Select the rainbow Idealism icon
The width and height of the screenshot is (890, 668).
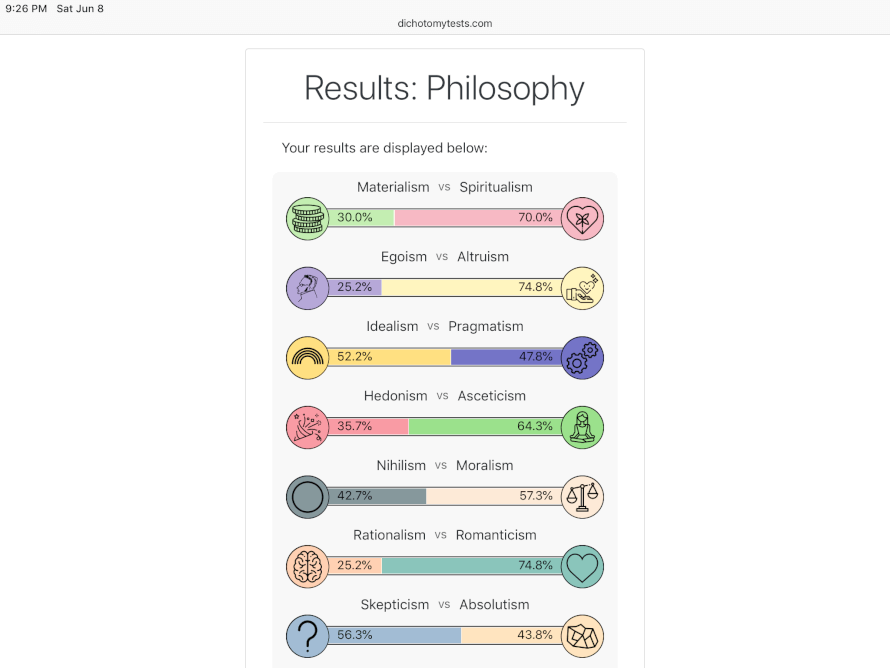[307, 357]
